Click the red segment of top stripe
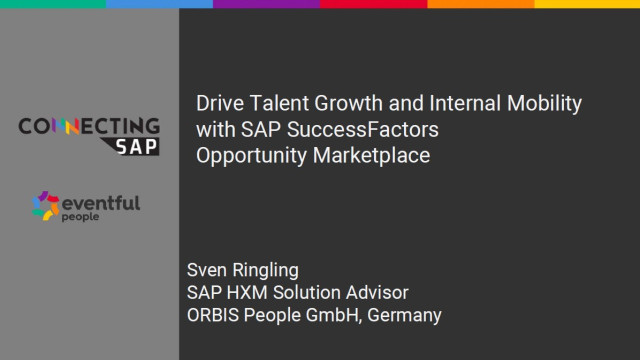Screen dimensions: 640x360 point(373,4)
